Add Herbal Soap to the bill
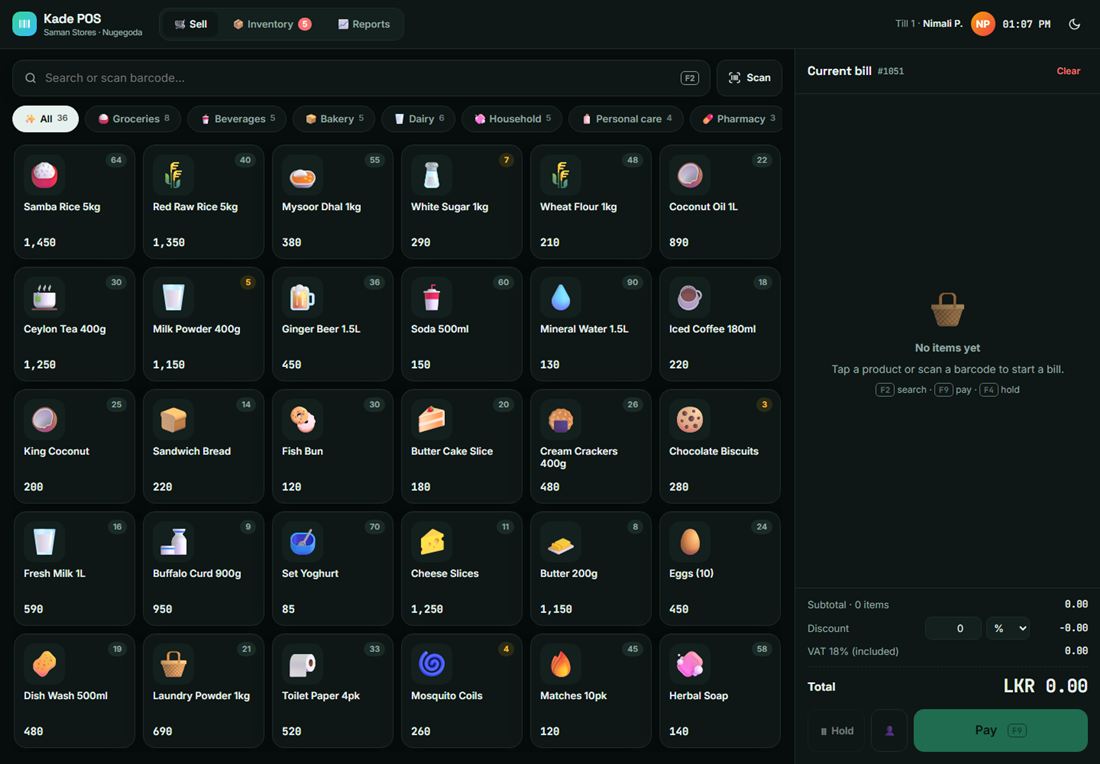1100x764 pixels. pyautogui.click(x=720, y=691)
